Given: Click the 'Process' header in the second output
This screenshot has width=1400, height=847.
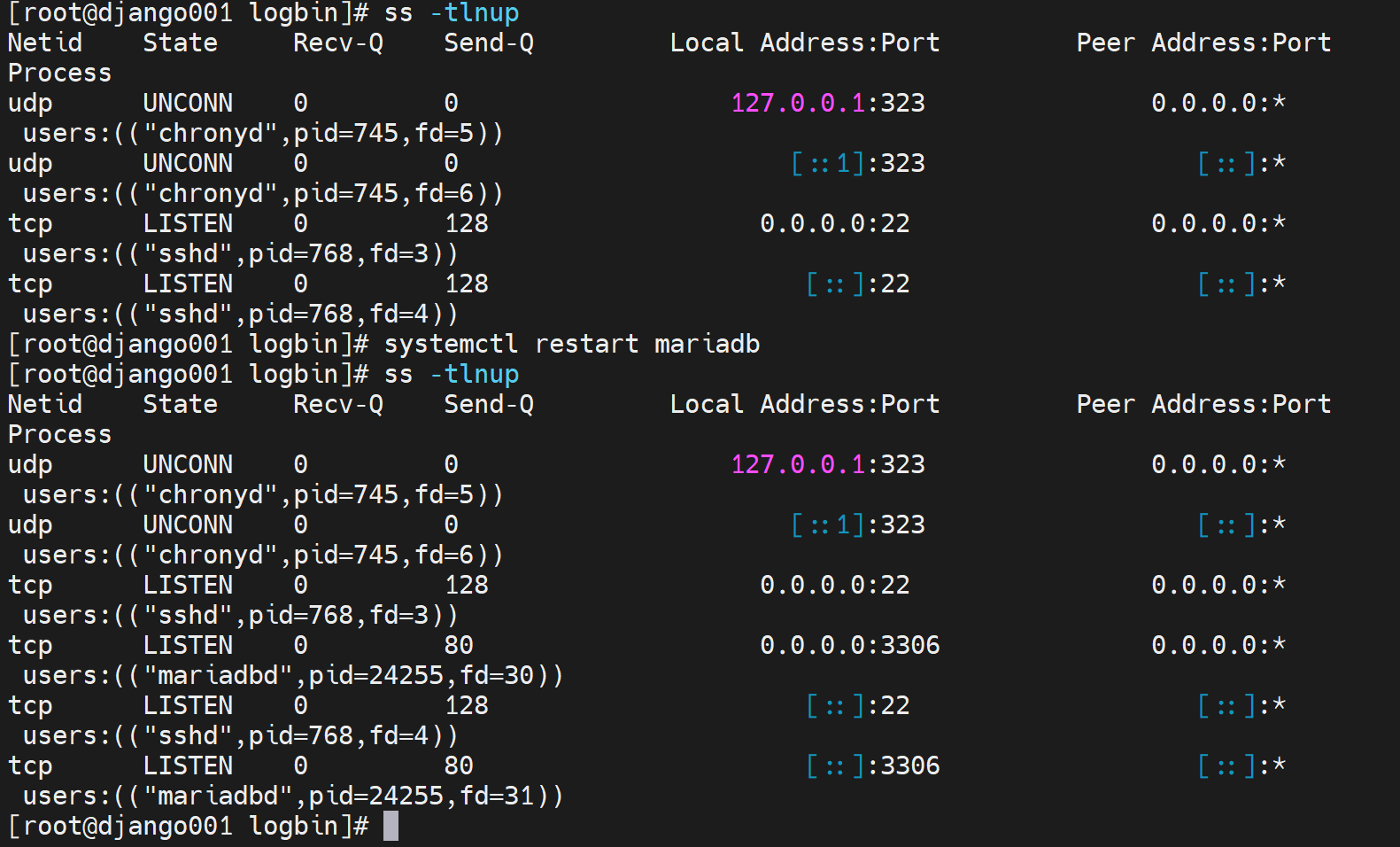Looking at the screenshot, I should [59, 434].
